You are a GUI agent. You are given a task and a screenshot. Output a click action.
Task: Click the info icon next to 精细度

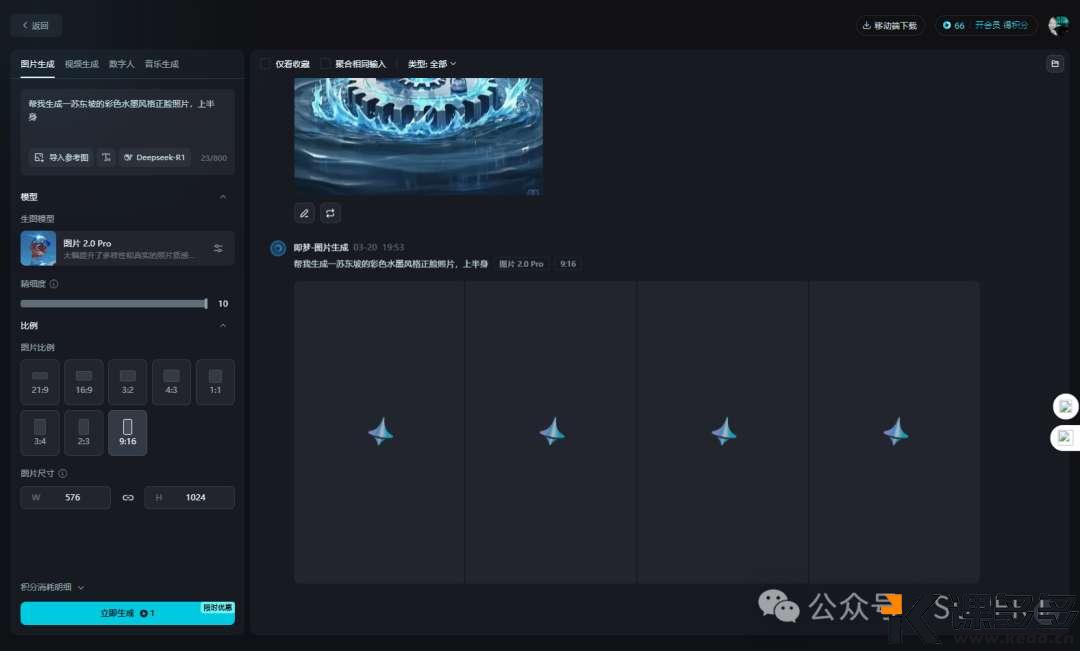pos(54,284)
